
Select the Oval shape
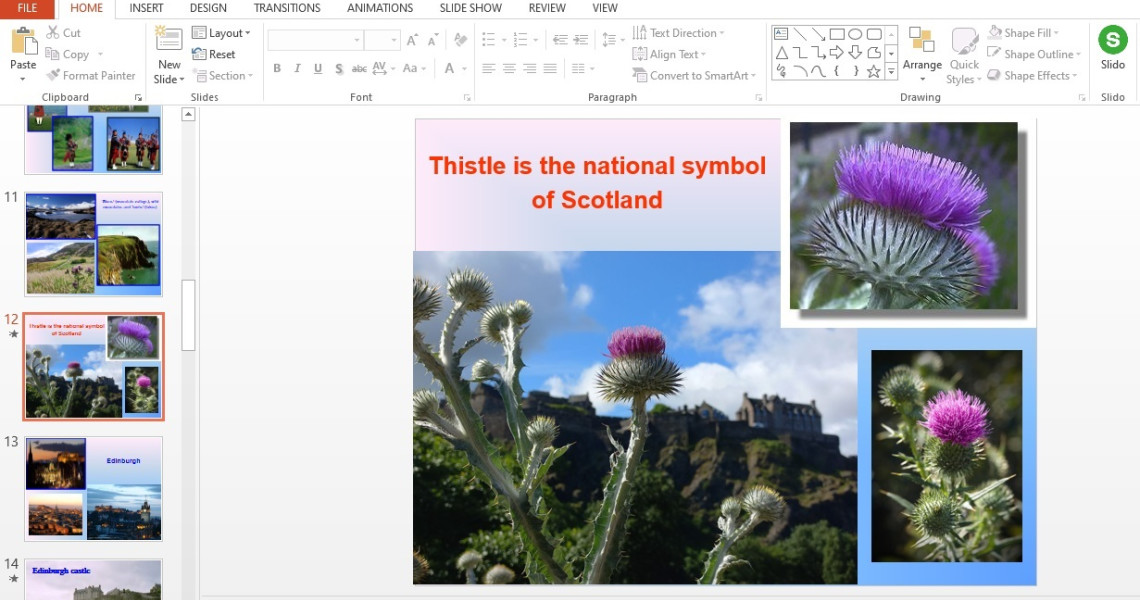tap(855, 33)
